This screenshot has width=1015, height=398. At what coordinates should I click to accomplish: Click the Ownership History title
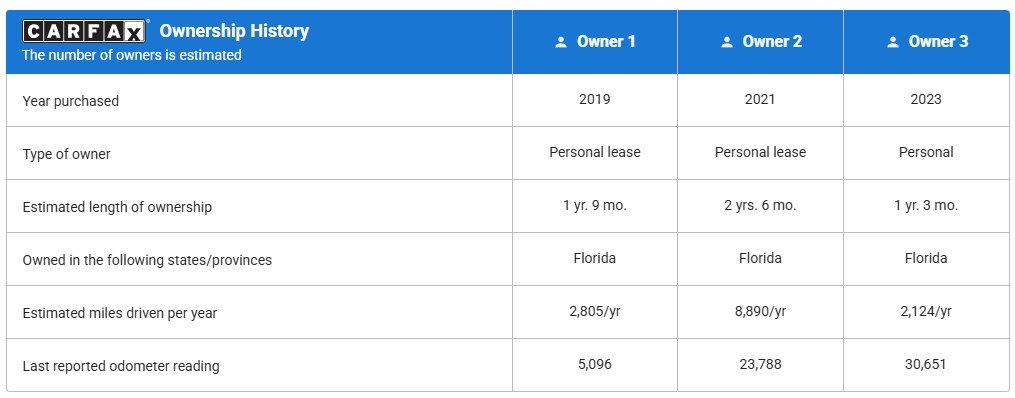(x=234, y=30)
